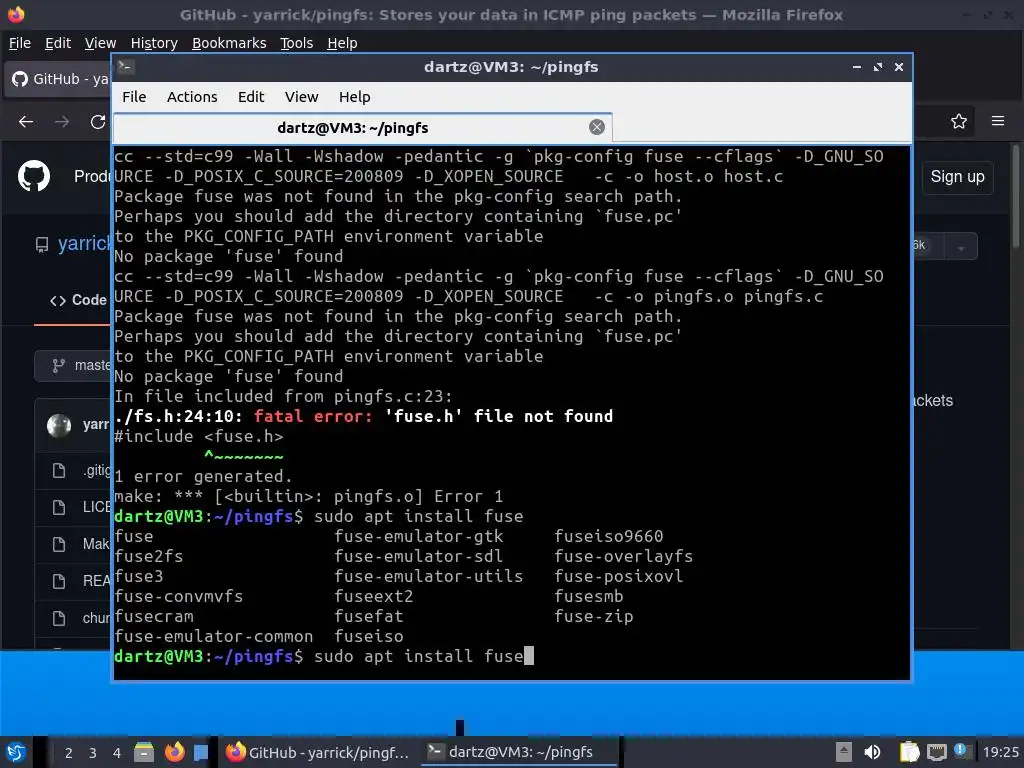Open the terminal Actions menu
The height and width of the screenshot is (768, 1024).
point(192,97)
